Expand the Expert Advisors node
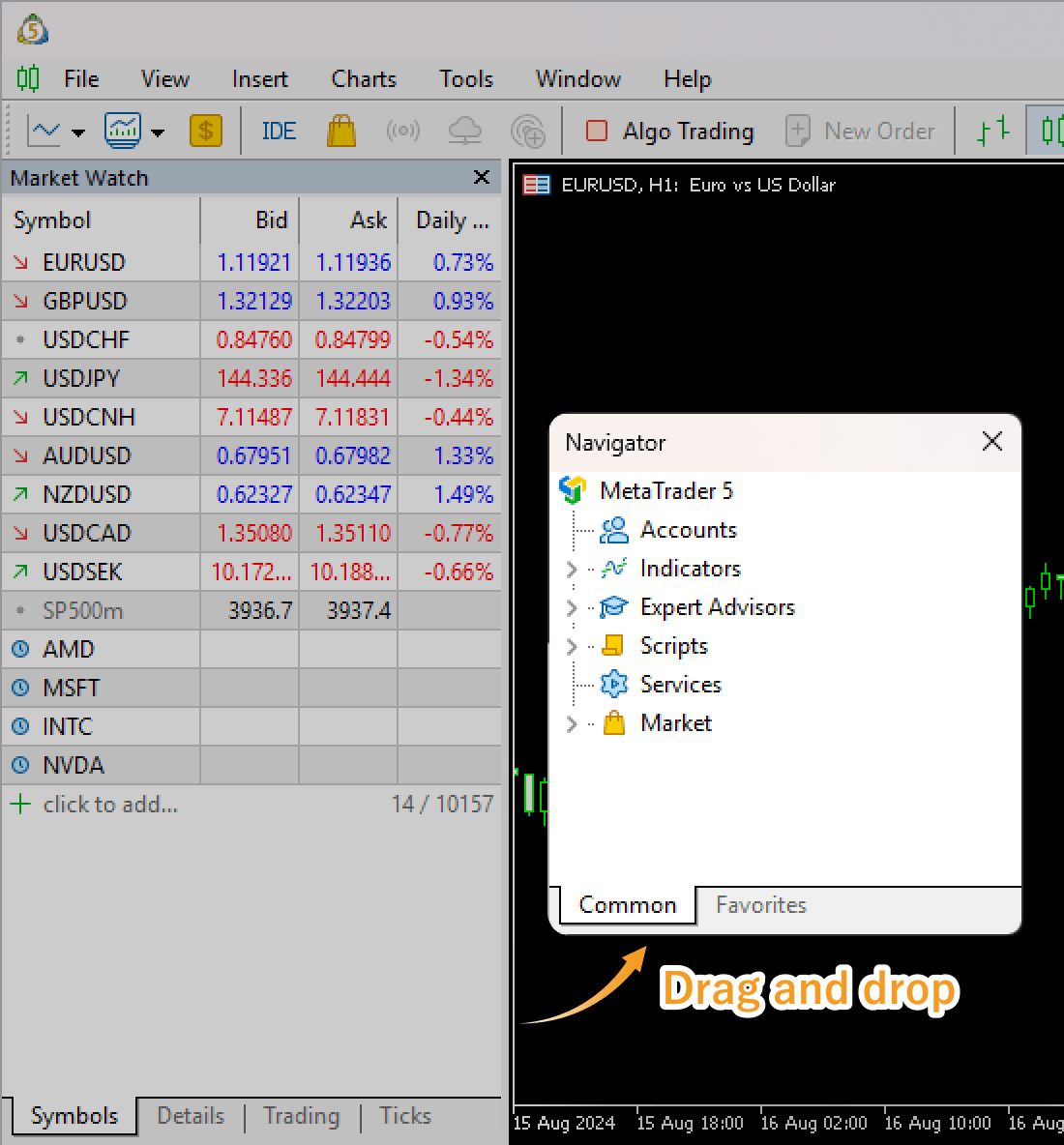Viewport: 1064px width, 1145px height. (572, 608)
